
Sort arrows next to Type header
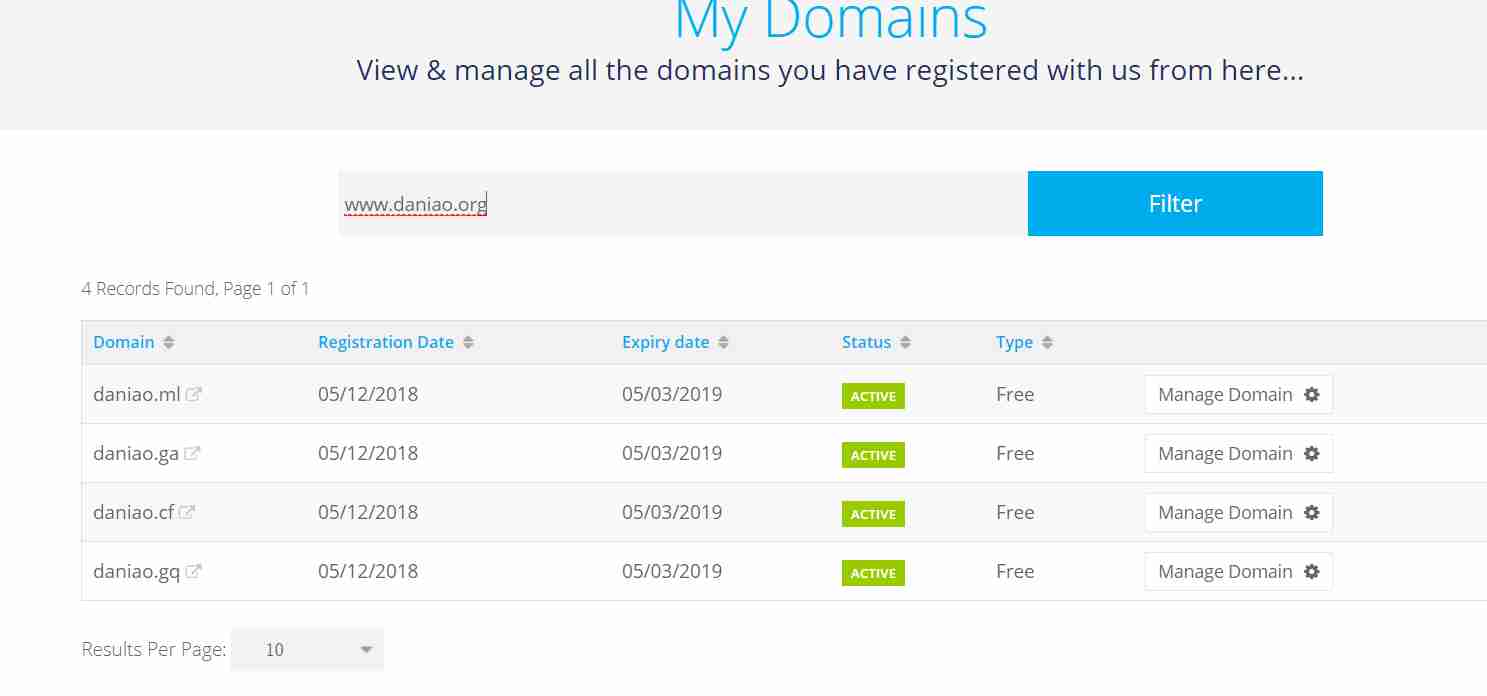tap(1047, 342)
